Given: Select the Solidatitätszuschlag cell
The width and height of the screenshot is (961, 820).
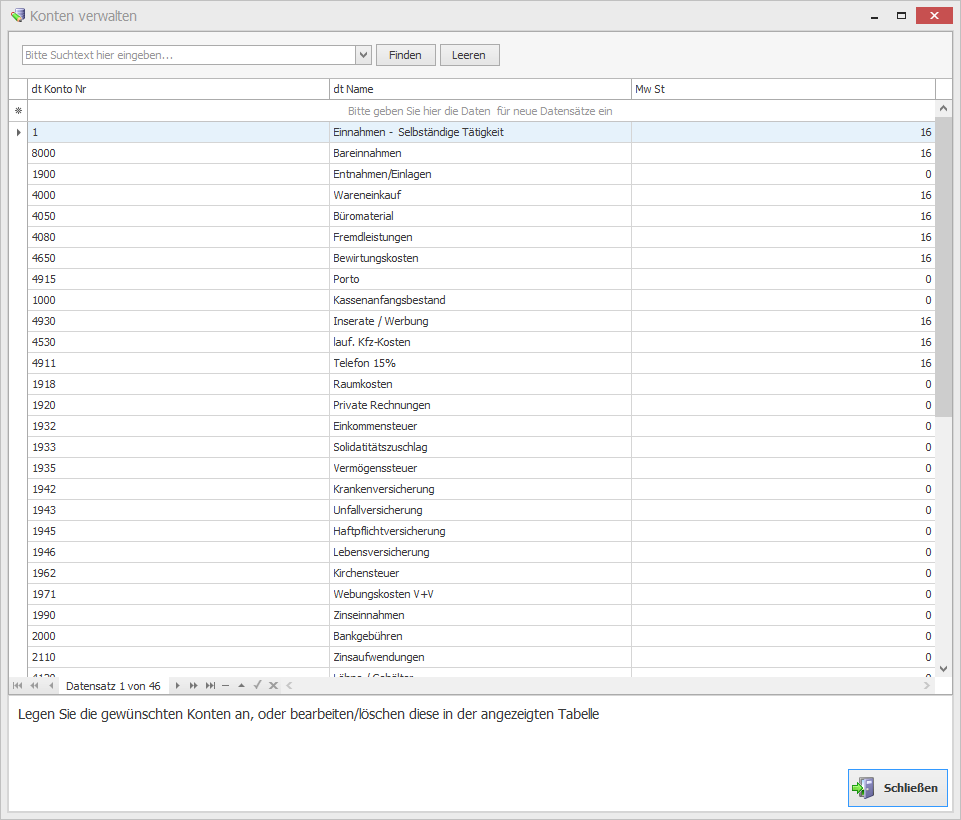Looking at the screenshot, I should pyautogui.click(x=480, y=447).
